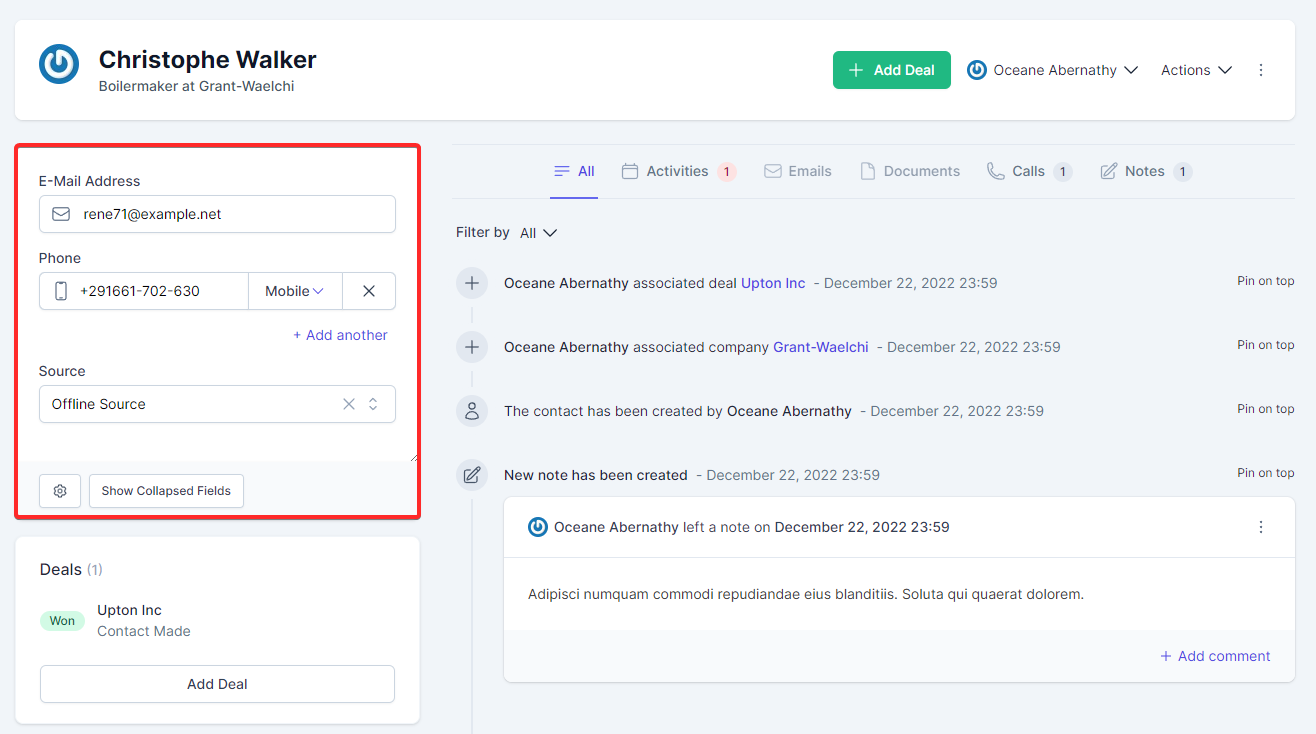Screen dimensions: 1316x734
Task: Open the Mobile phone type dropdown
Action: [295, 291]
